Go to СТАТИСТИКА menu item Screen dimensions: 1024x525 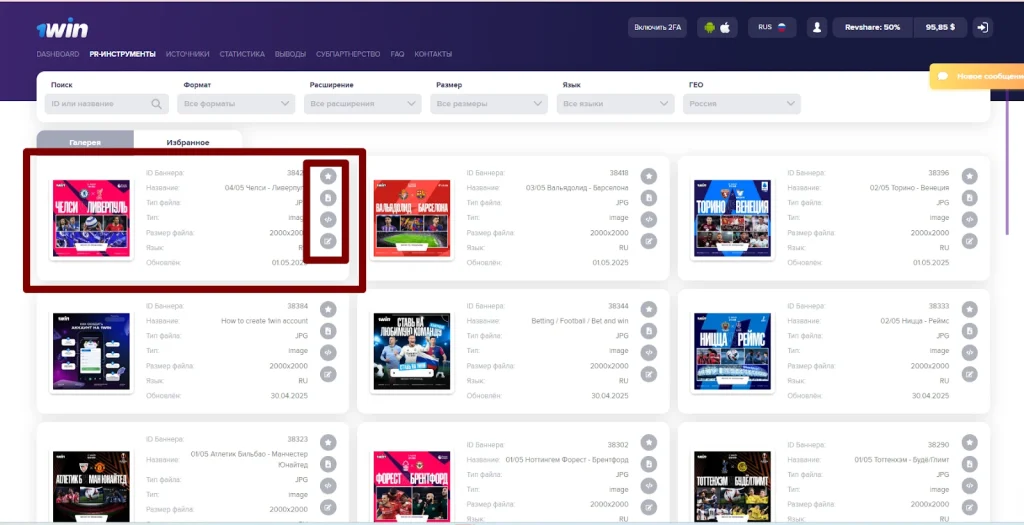[x=242, y=54]
